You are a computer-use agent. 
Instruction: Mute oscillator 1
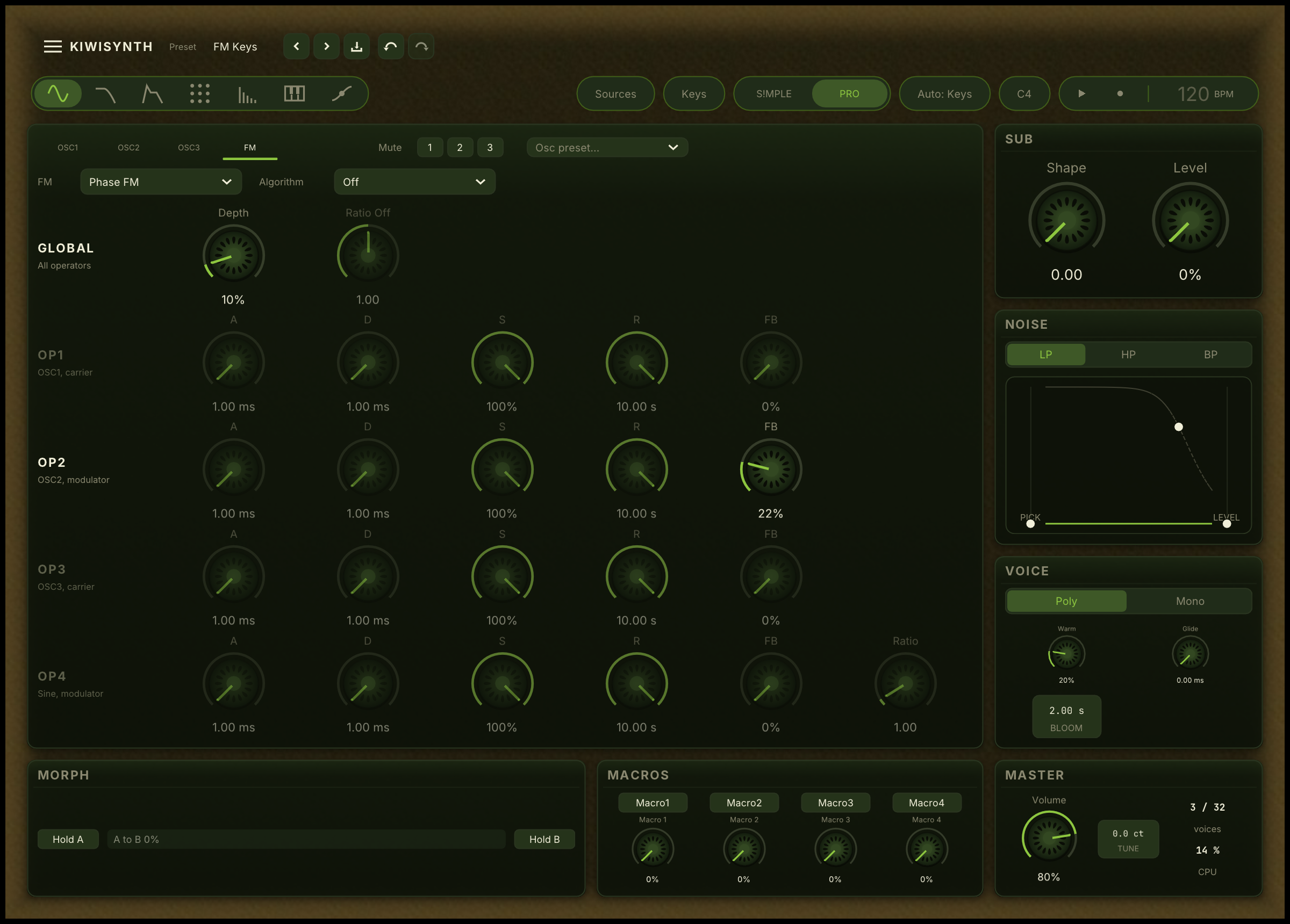click(x=430, y=147)
